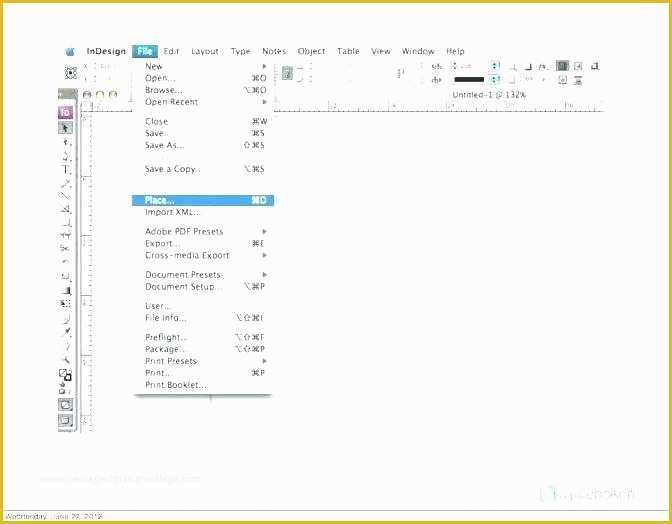Choose Export... from the File menu
Image resolution: width=672 pixels, height=524 pixels.
(x=203, y=243)
